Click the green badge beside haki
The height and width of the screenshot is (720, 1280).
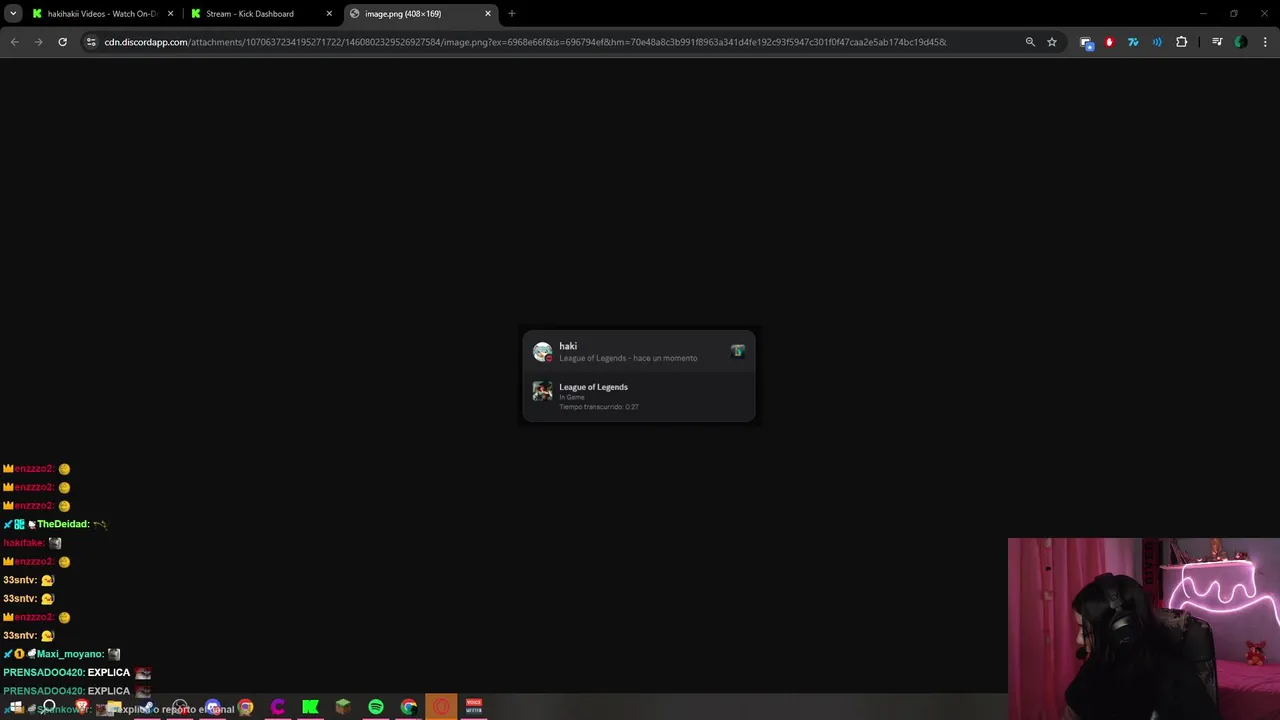[x=738, y=351]
